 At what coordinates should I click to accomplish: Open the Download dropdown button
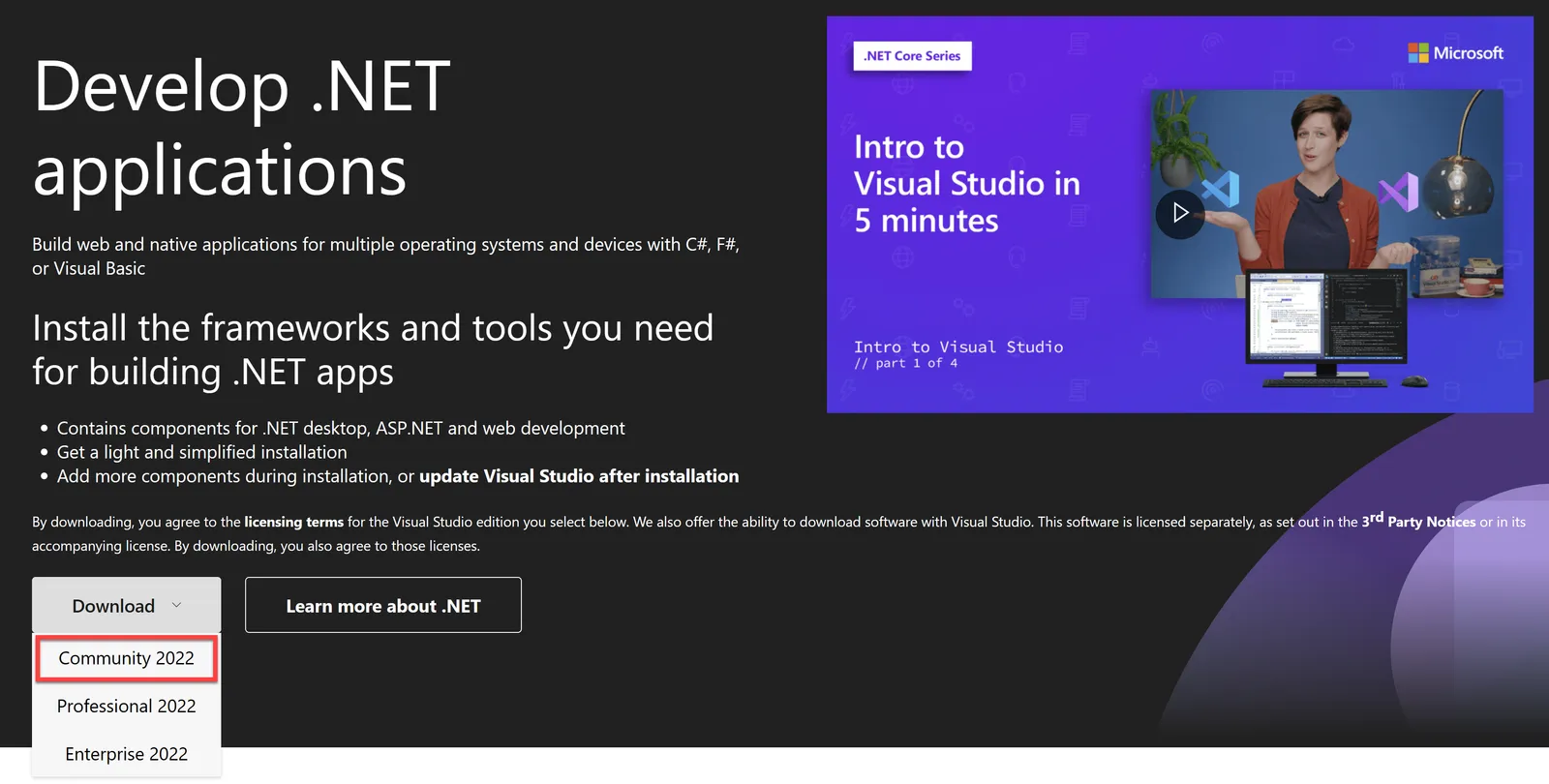coord(127,606)
